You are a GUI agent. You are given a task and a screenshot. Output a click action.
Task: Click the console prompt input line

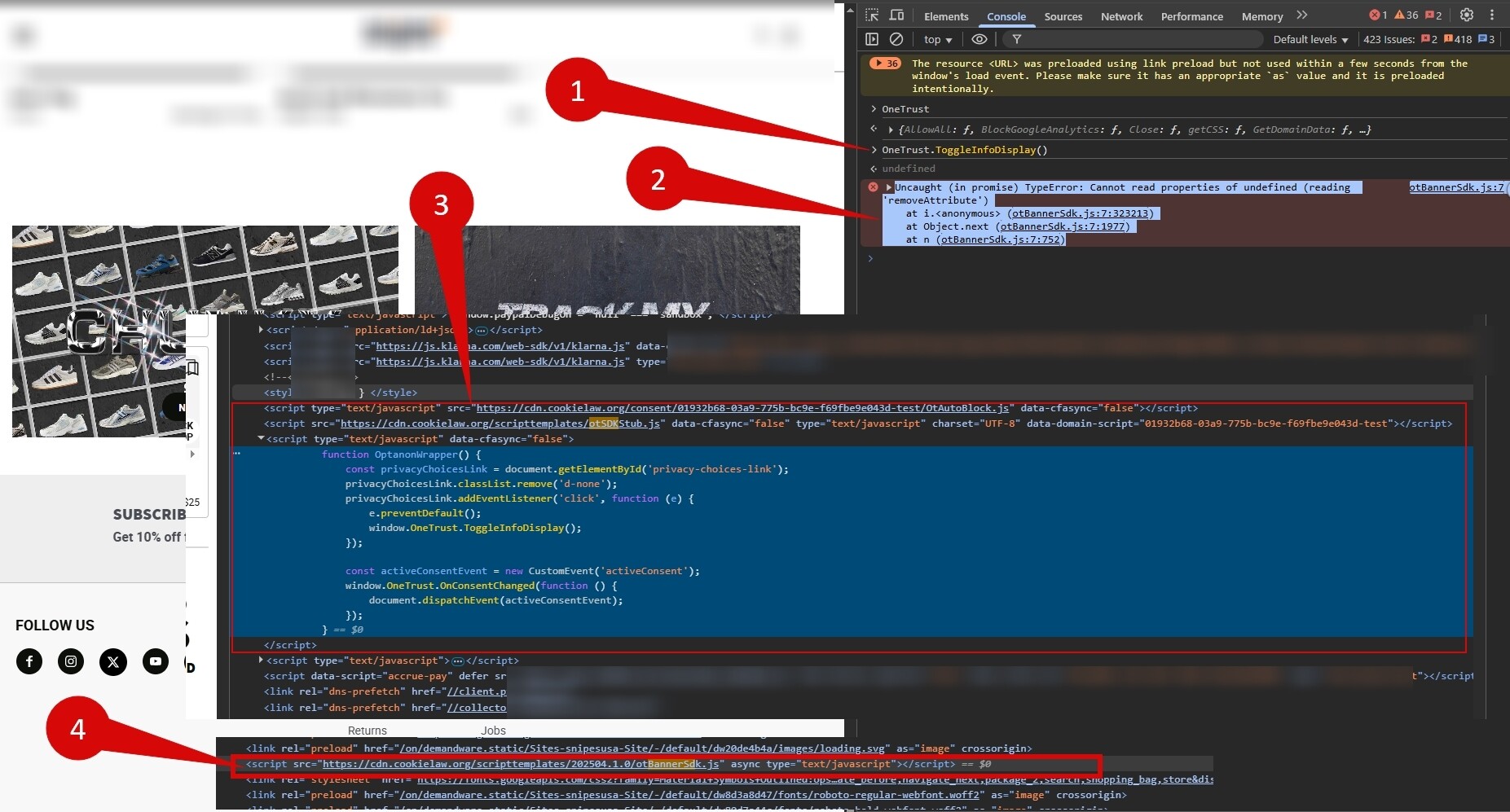(1190, 259)
